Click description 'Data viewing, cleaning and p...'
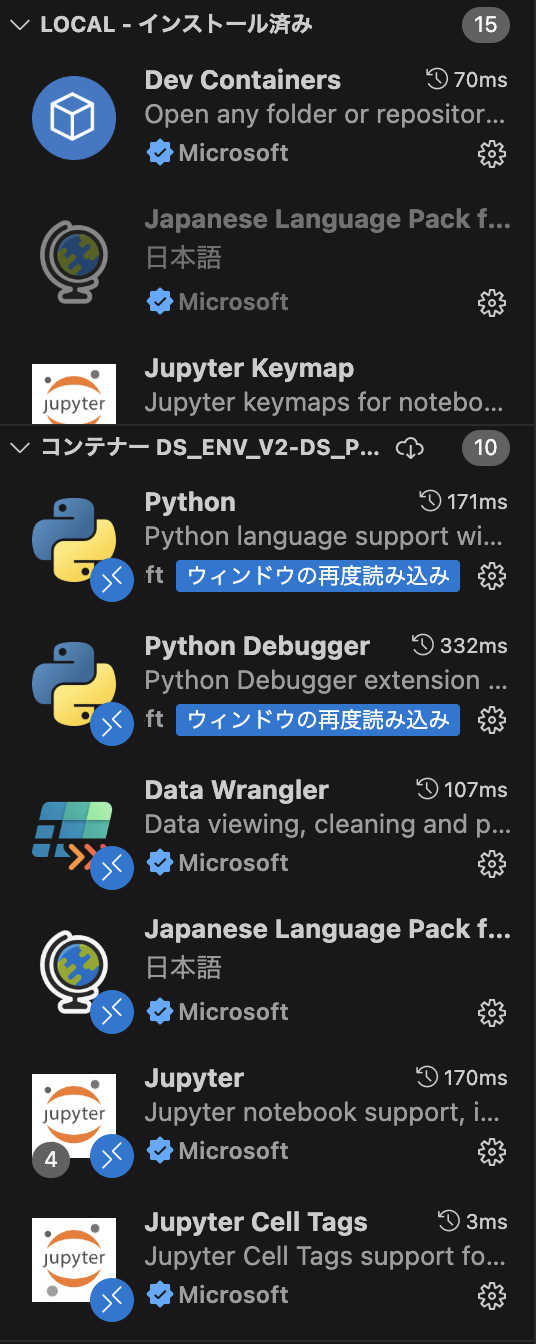Viewport: 536px width, 1344px height. (x=327, y=826)
